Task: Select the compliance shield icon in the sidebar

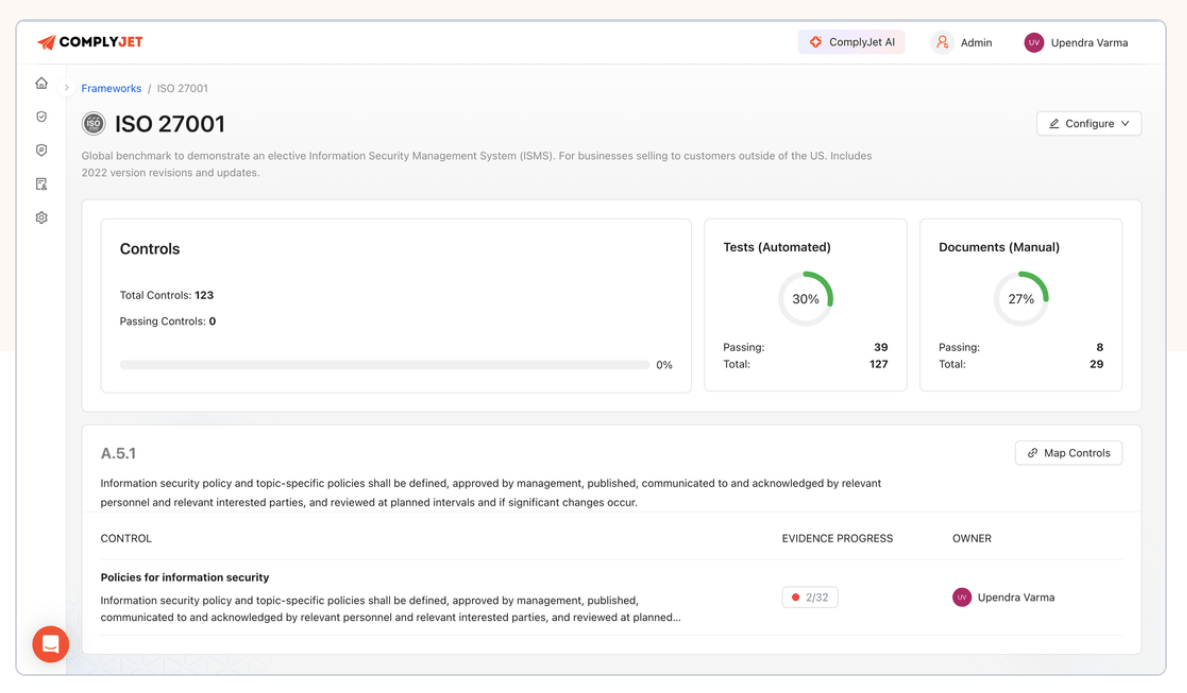Action: (x=41, y=116)
